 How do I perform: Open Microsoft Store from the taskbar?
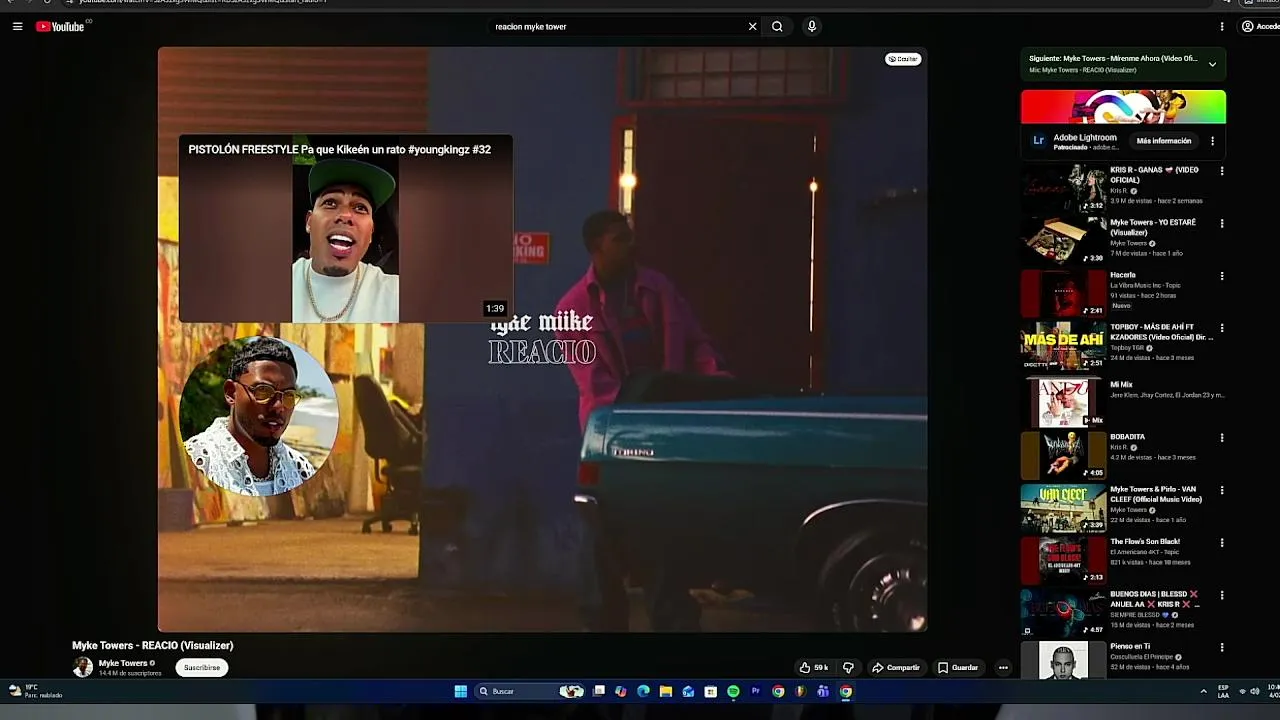711,691
